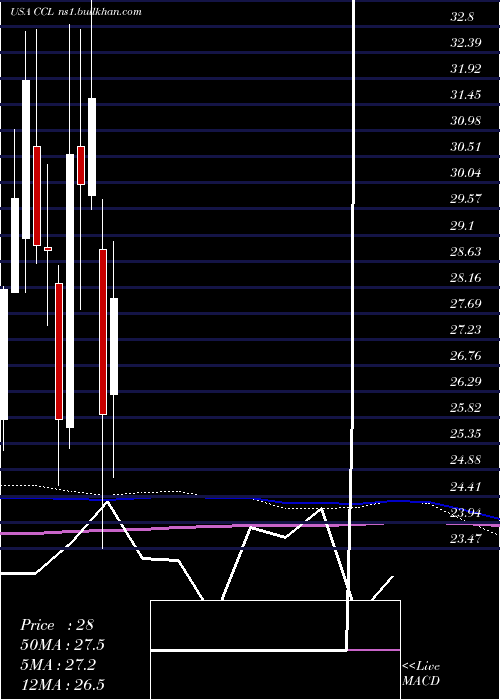The image size is (500, 700).
Task: Click the 30.98 price axis label
Action: click(x=466, y=121)
